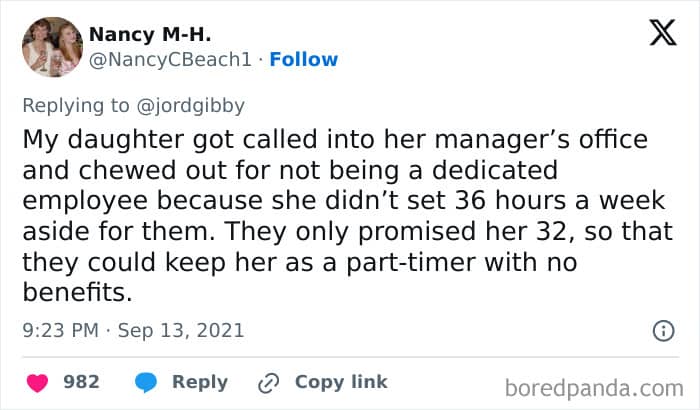Open the info circle icon
The height and width of the screenshot is (410, 700).
661,330
